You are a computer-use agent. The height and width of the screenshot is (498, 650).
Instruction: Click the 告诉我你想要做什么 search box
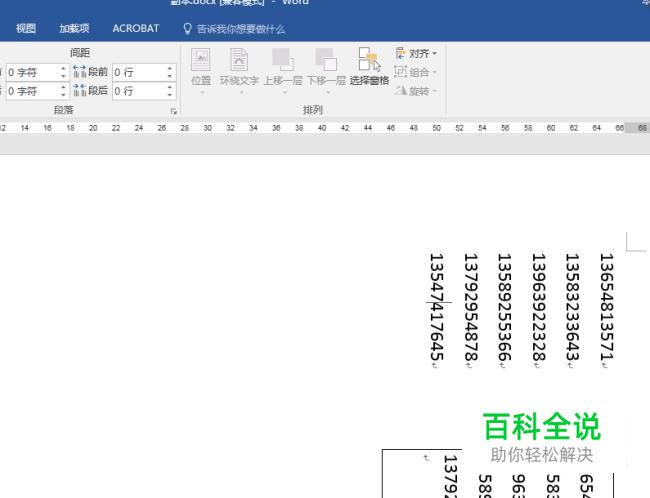click(241, 29)
